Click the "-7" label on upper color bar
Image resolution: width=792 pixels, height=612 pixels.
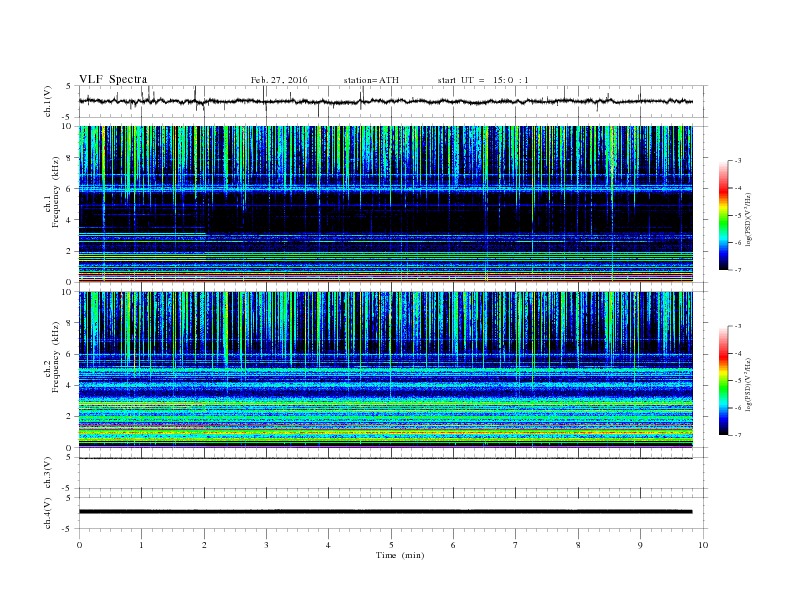pos(738,270)
